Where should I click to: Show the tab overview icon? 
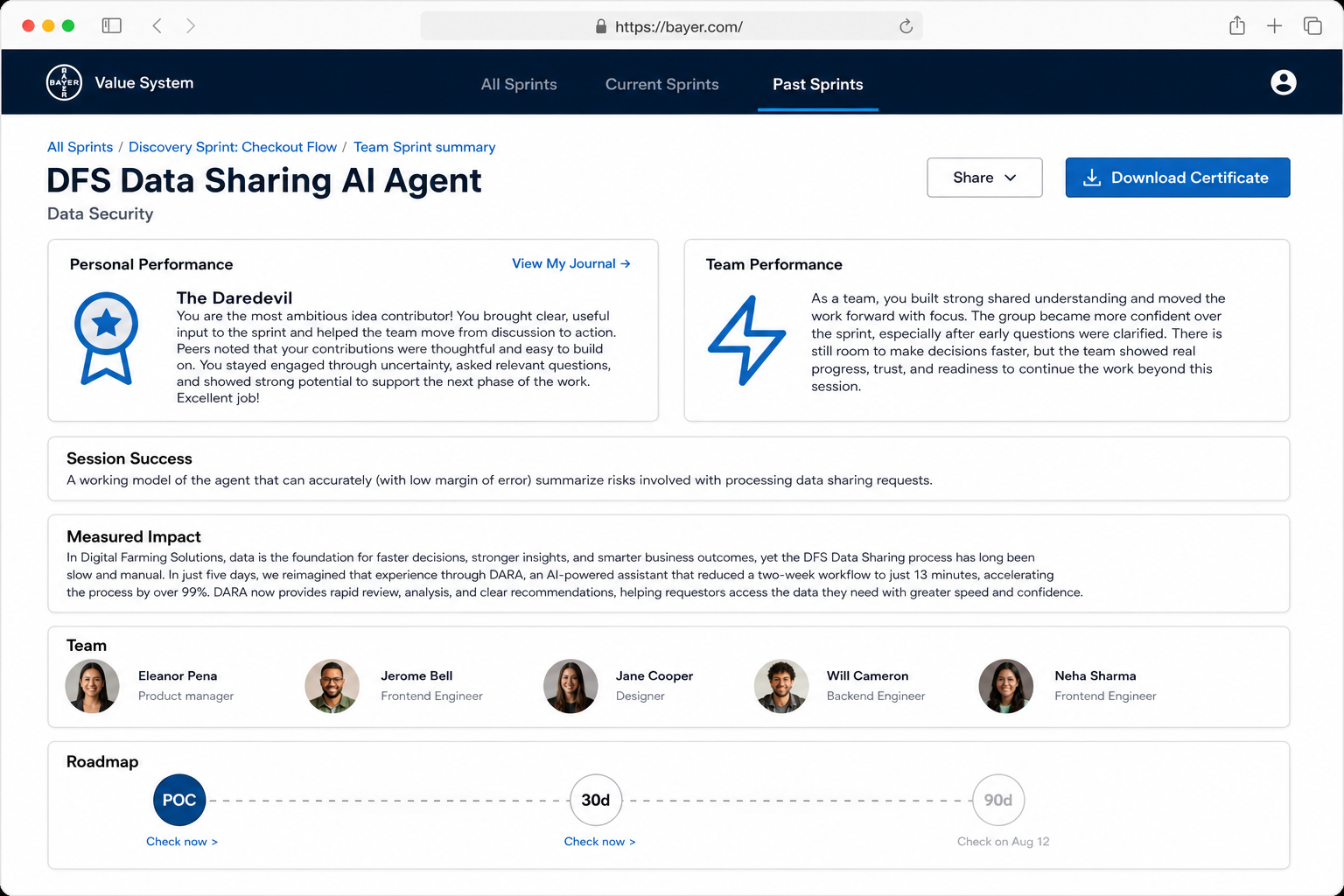[1312, 25]
